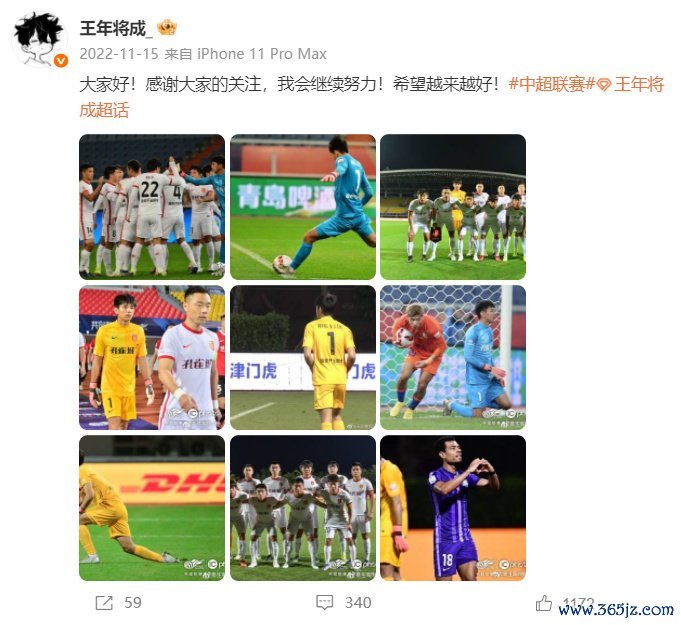Open the user's profile avatar
The height and width of the screenshot is (625, 681).
(x=39, y=40)
